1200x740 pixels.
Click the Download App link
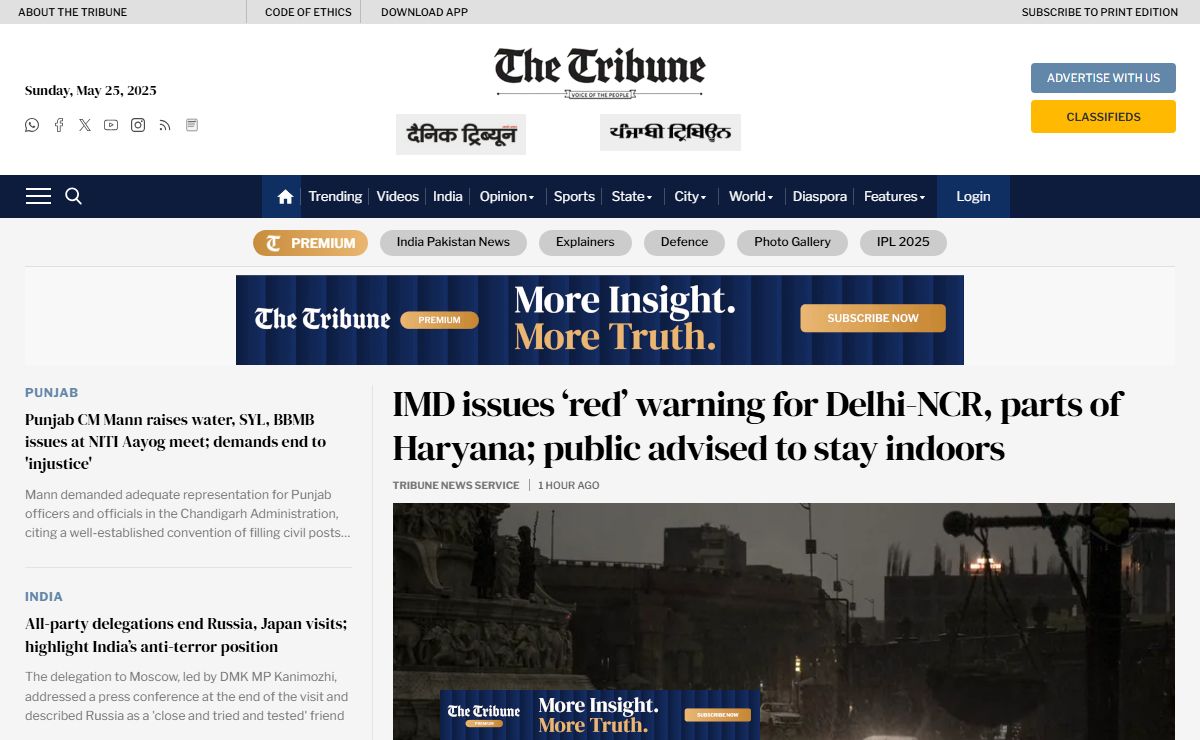coord(424,12)
